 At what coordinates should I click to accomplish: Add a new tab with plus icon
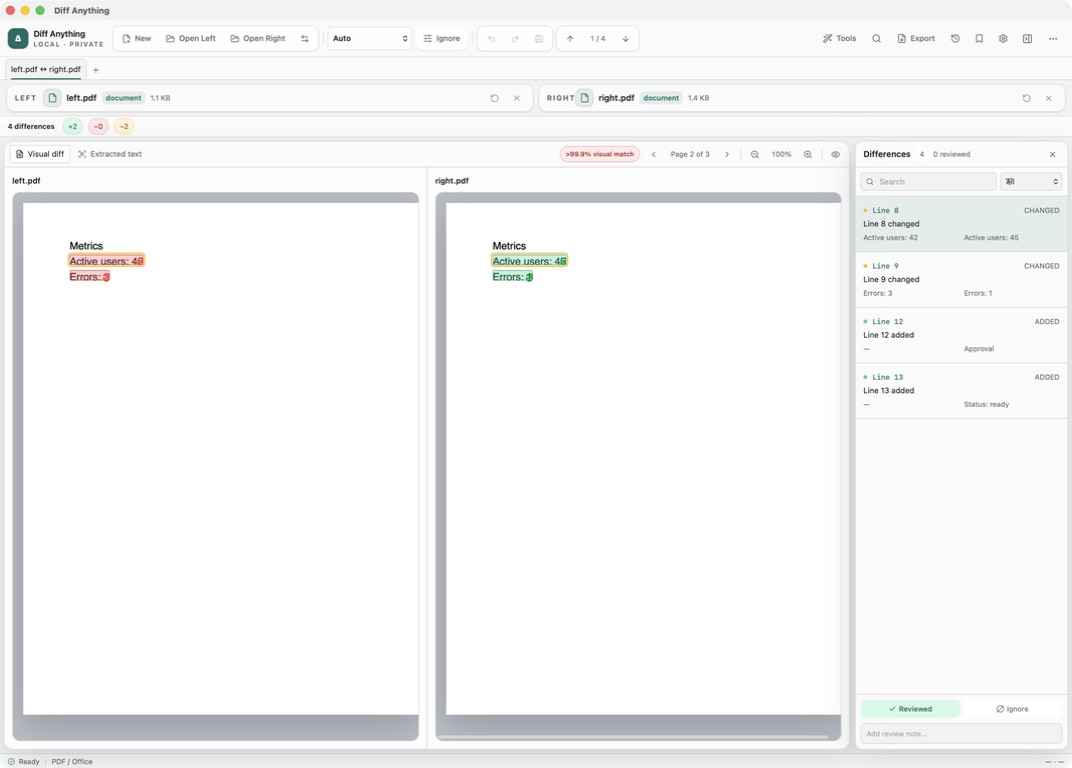tap(96, 70)
